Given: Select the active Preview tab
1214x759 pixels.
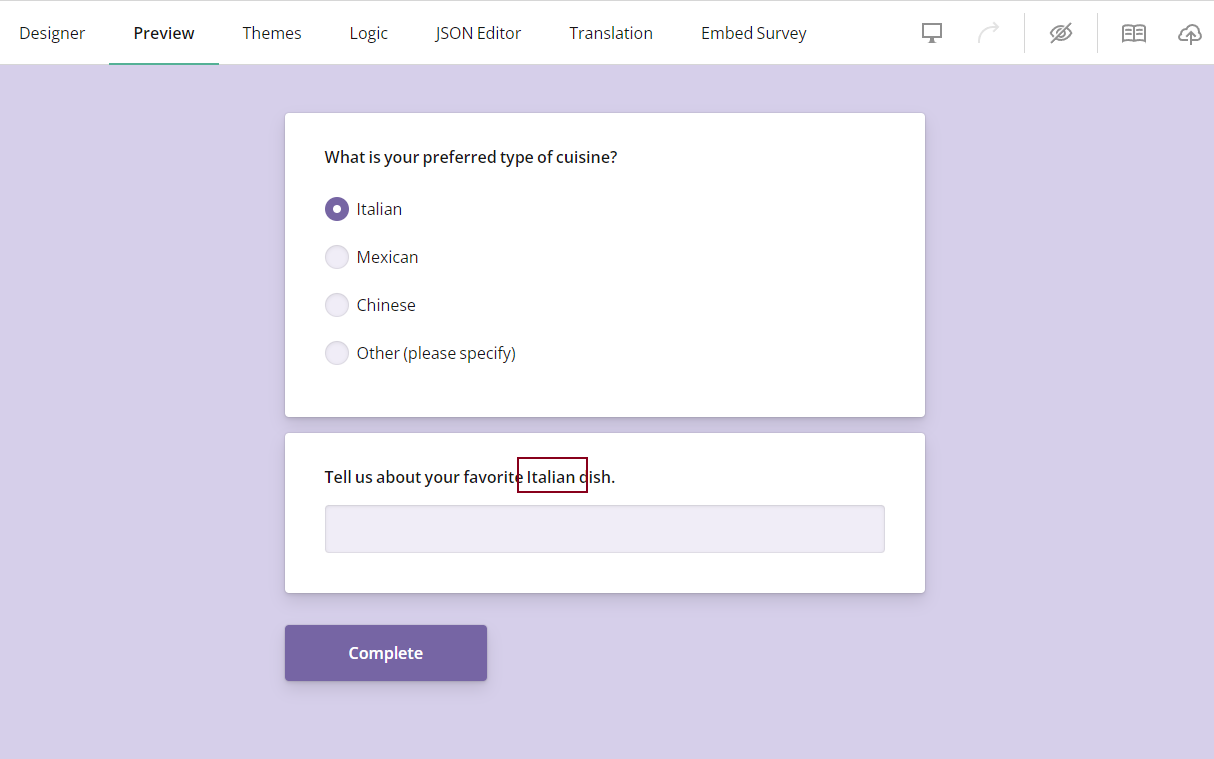Looking at the screenshot, I should click(163, 32).
